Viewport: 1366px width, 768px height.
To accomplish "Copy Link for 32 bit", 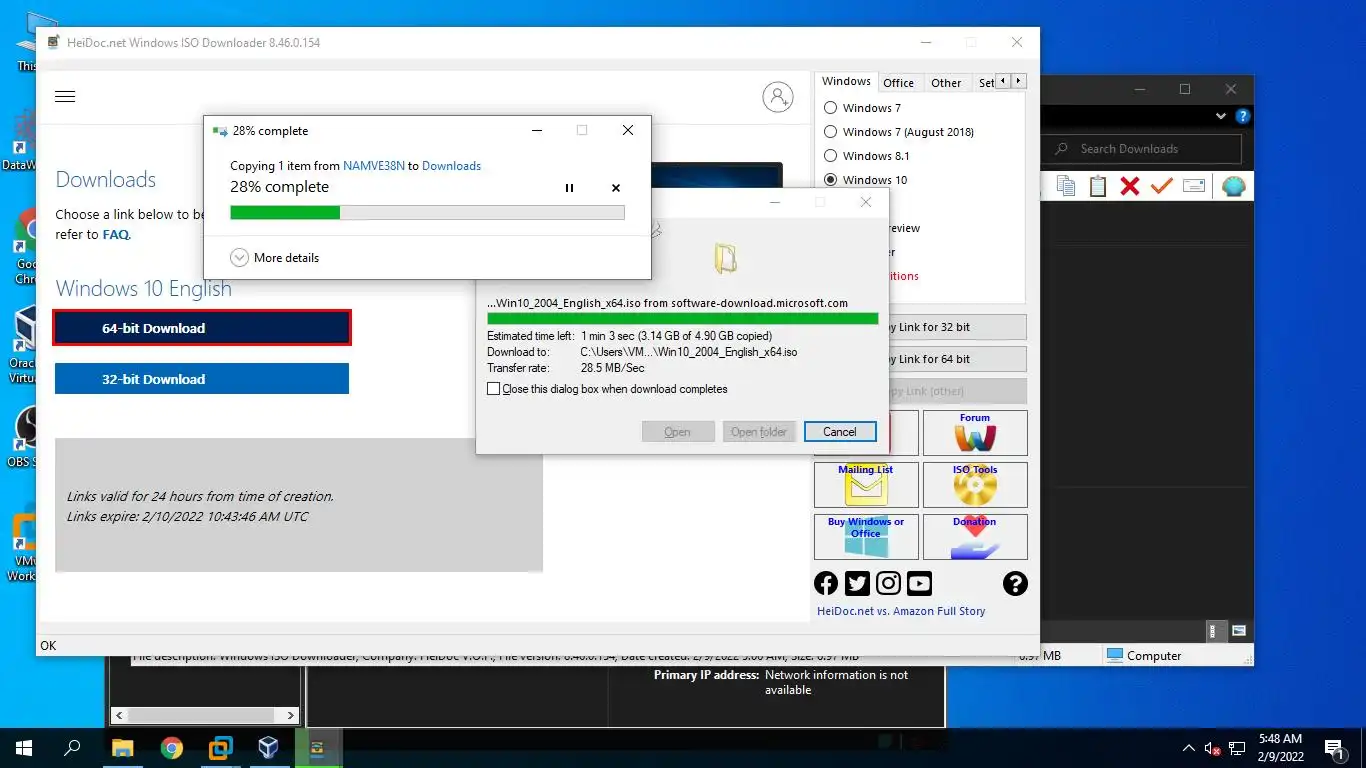I will tap(951, 327).
